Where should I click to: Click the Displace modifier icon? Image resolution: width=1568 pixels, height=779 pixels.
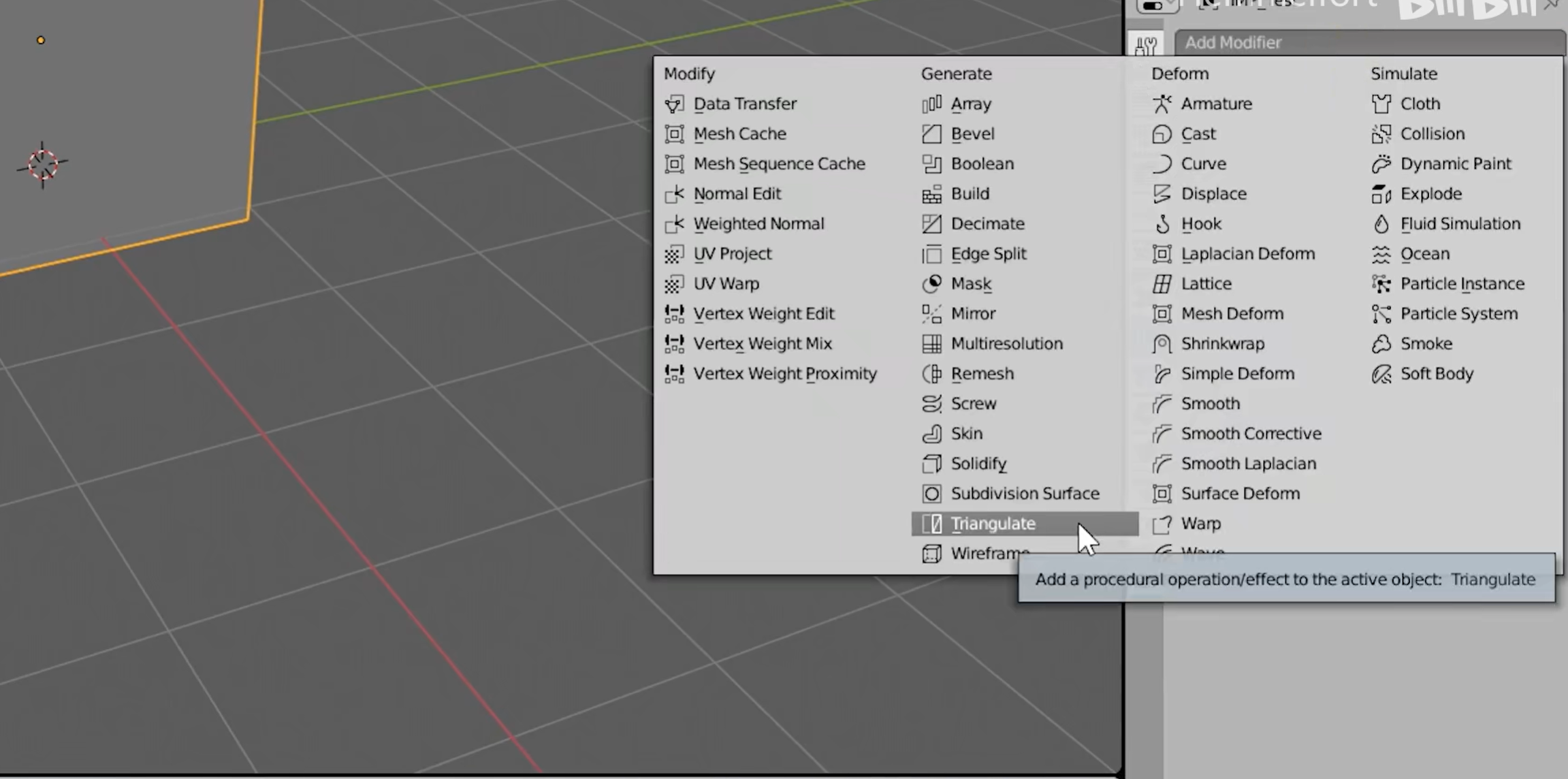tap(1162, 193)
